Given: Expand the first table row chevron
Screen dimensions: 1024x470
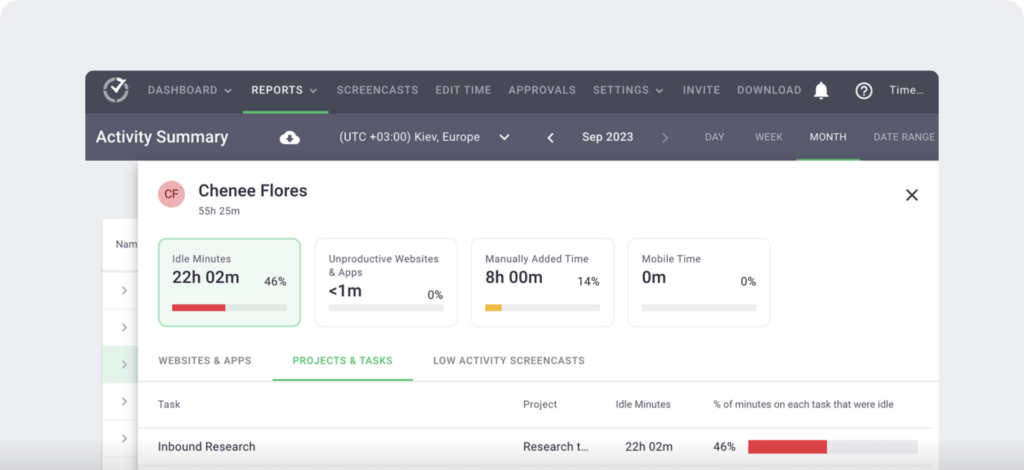Looking at the screenshot, I should tap(125, 291).
